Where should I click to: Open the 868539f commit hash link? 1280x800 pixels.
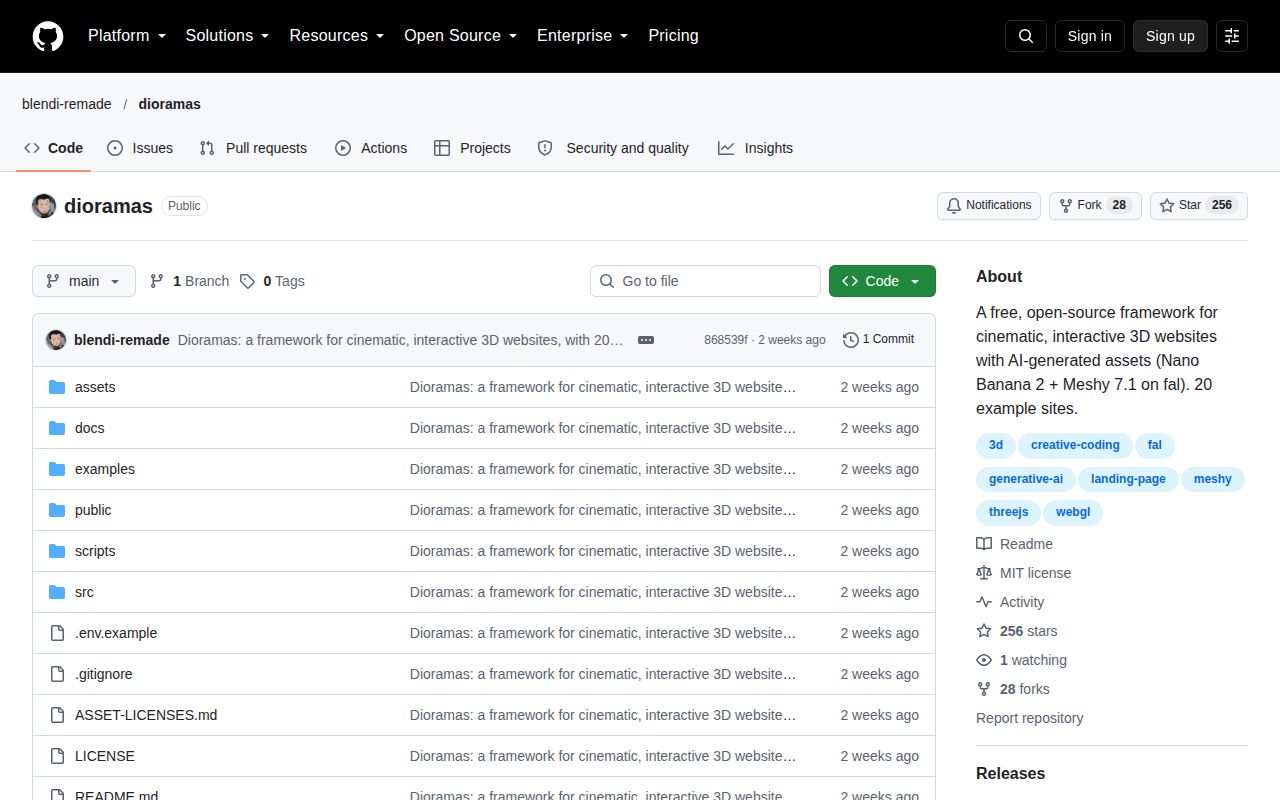pyautogui.click(x=725, y=340)
